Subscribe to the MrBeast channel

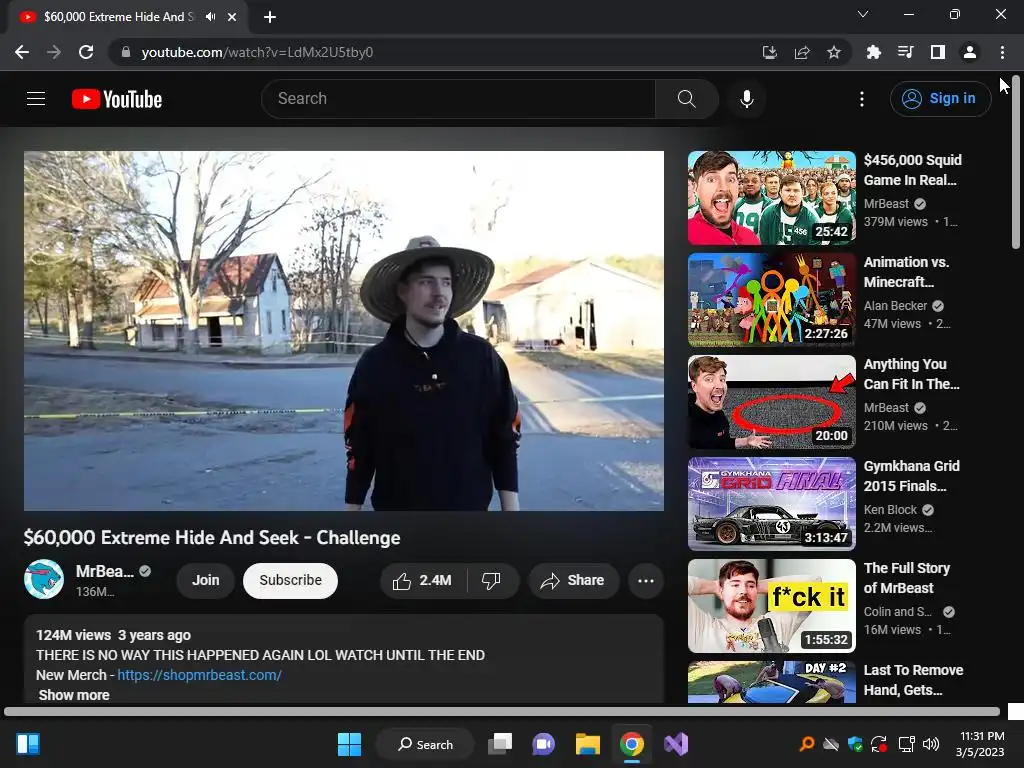point(290,581)
